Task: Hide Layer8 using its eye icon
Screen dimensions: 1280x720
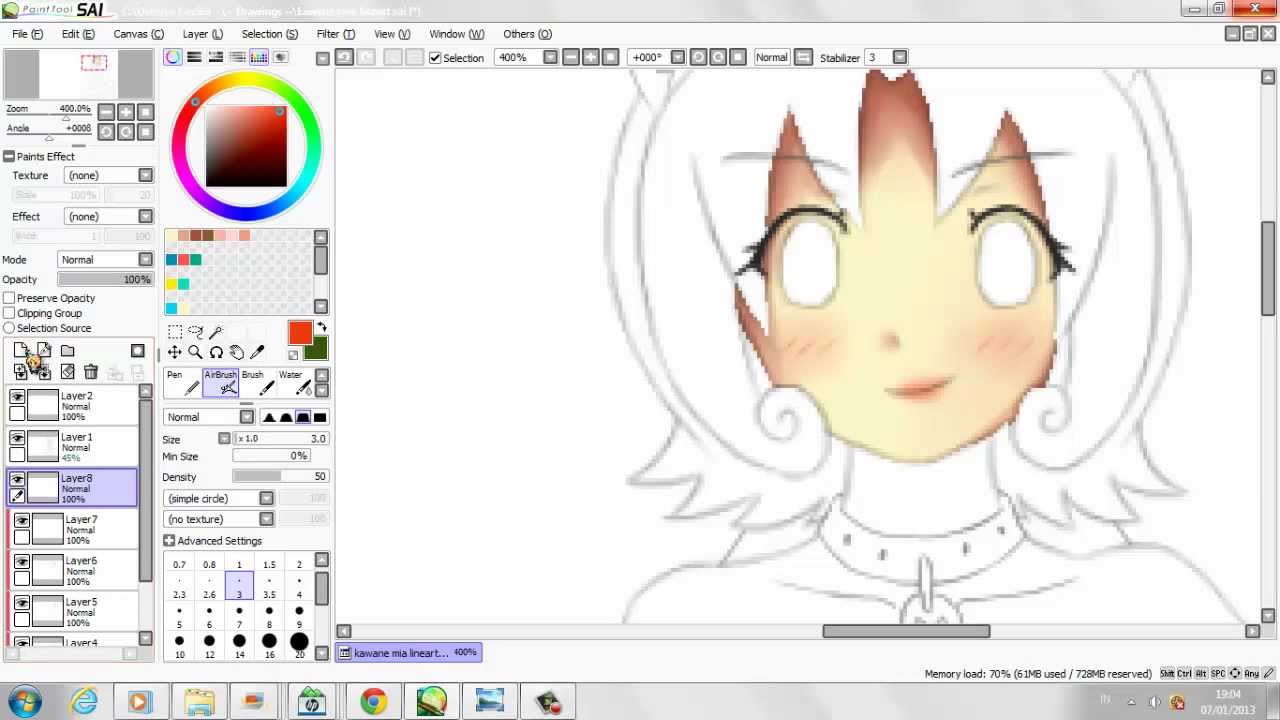Action: [x=17, y=479]
